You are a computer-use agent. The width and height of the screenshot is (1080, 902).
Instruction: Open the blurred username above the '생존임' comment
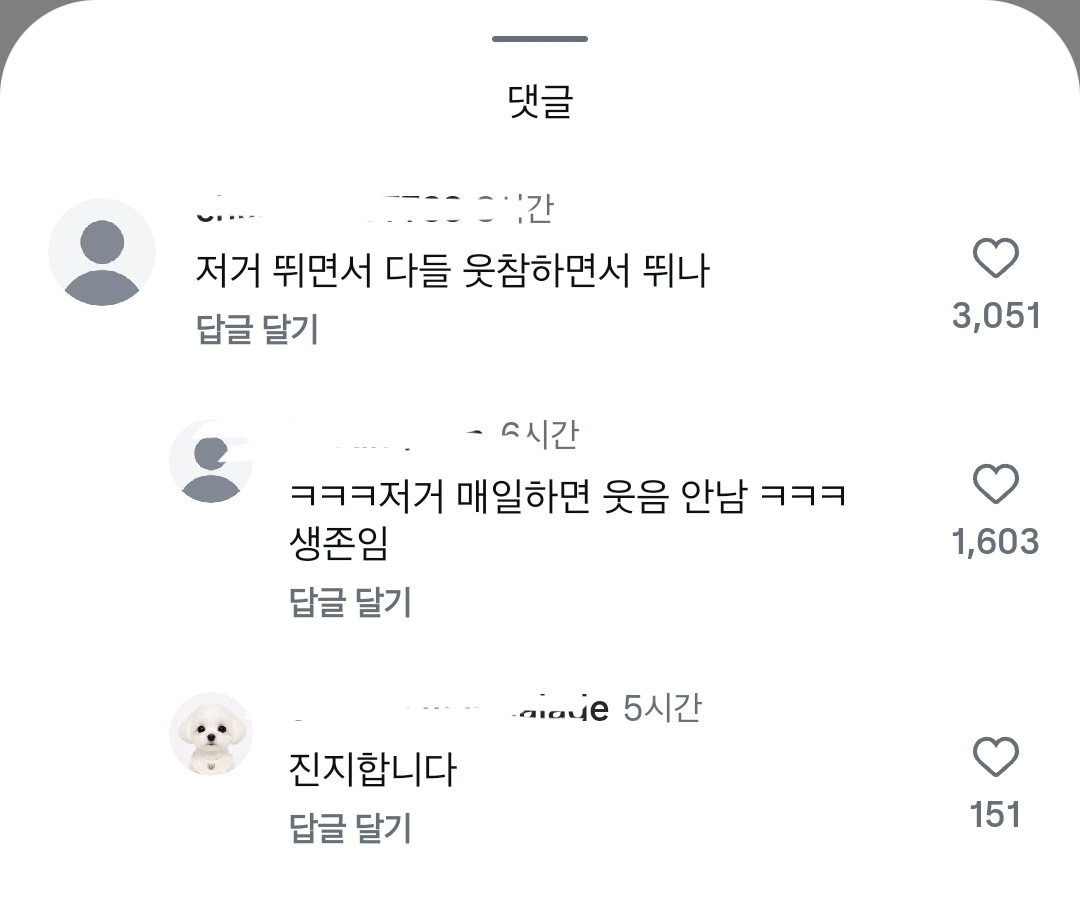click(x=386, y=435)
